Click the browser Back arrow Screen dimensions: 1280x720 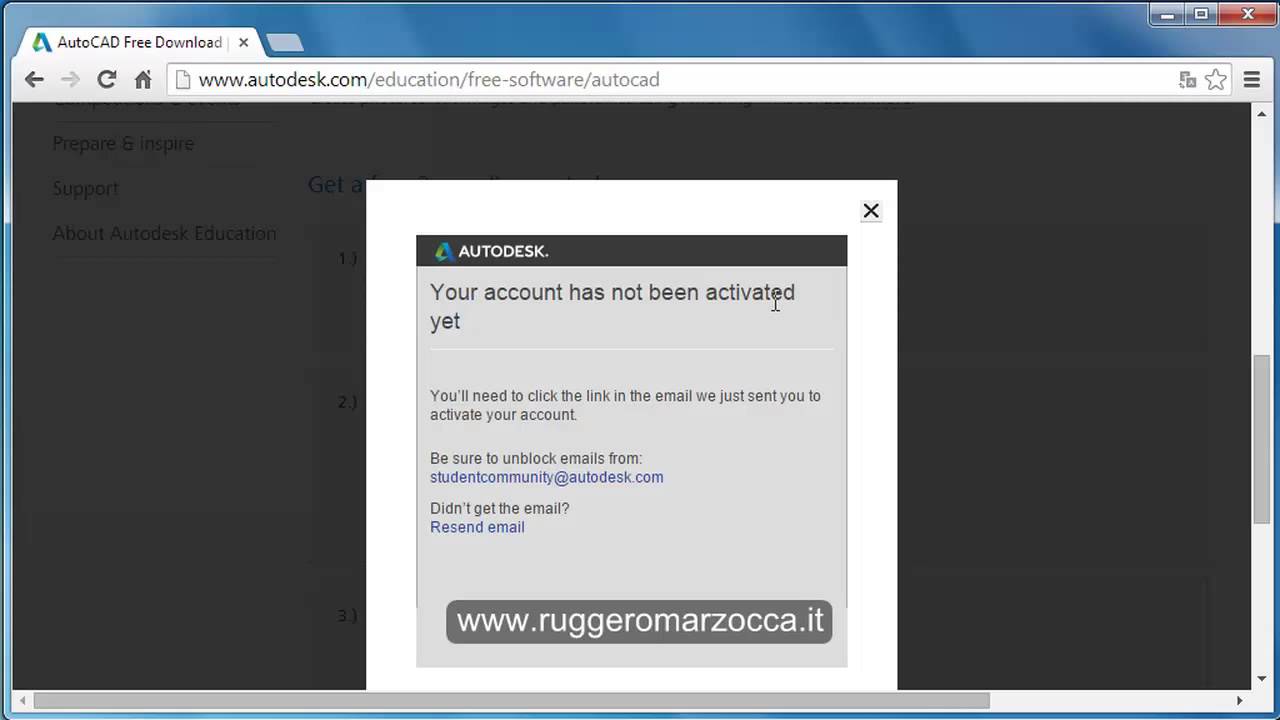[34, 80]
